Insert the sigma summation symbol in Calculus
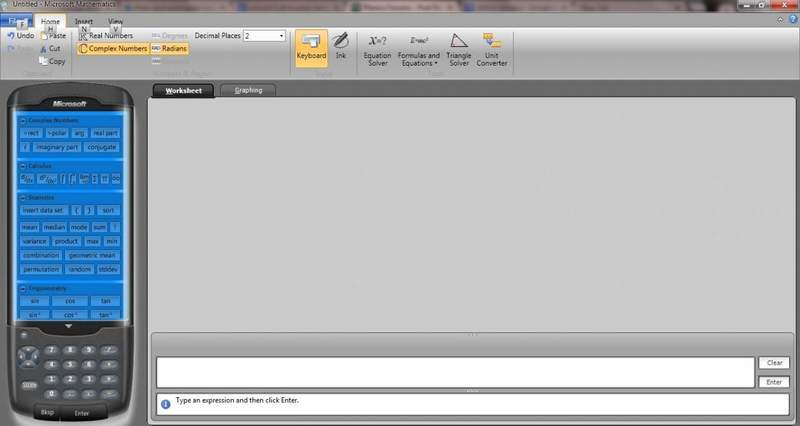800x426 pixels. tap(95, 179)
